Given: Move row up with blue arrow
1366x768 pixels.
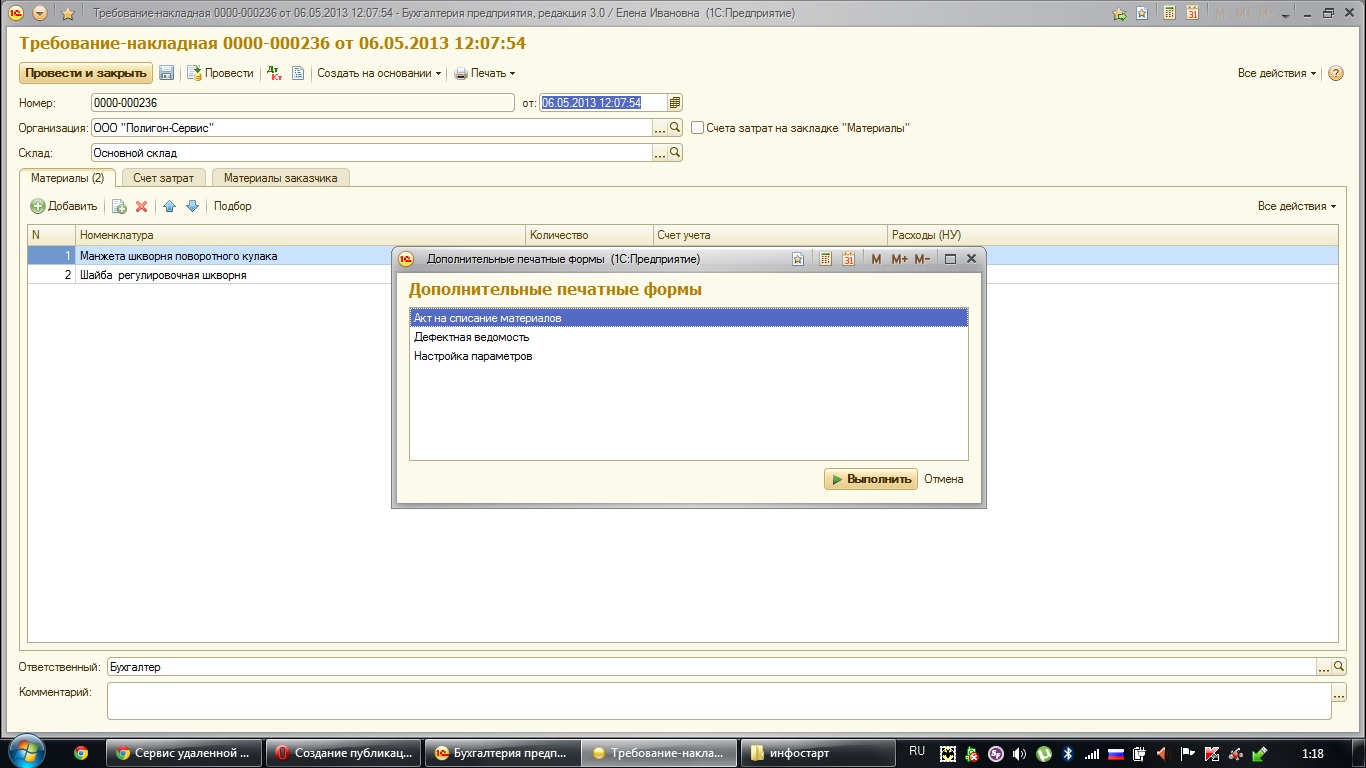Looking at the screenshot, I should (169, 206).
